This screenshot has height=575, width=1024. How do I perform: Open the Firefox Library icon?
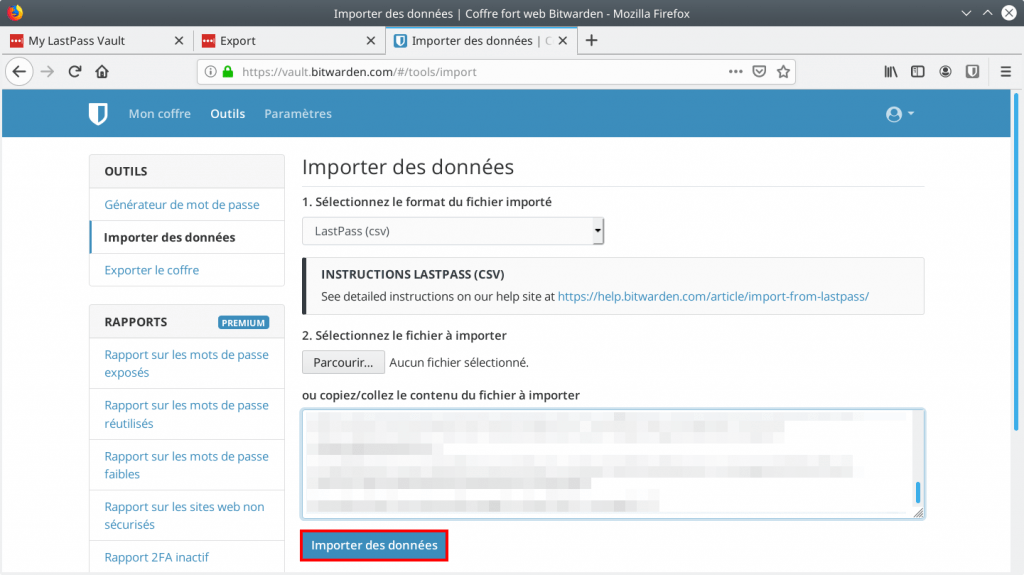point(891,72)
